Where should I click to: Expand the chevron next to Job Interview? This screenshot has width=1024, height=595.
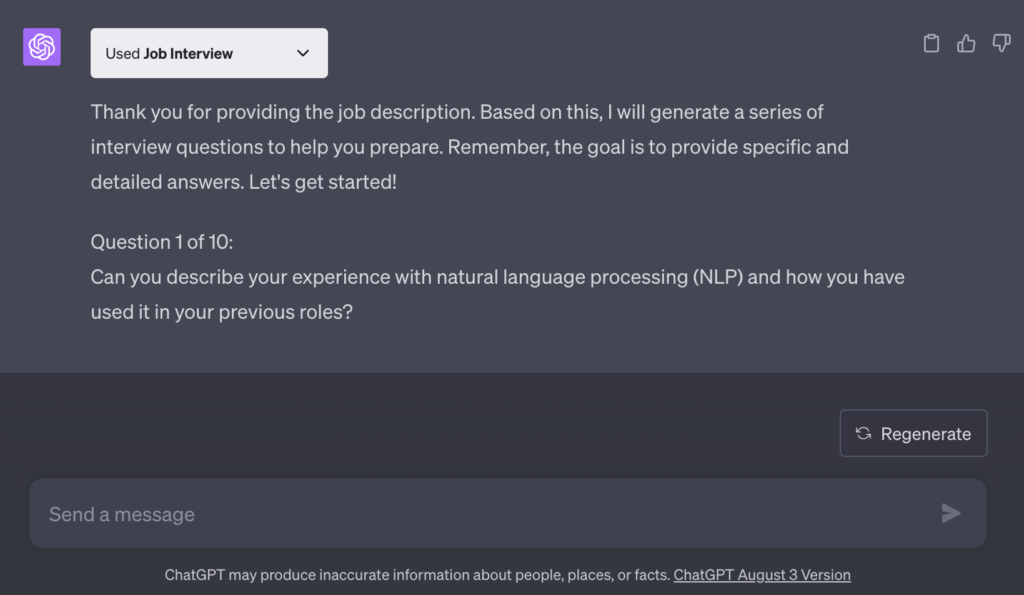303,53
